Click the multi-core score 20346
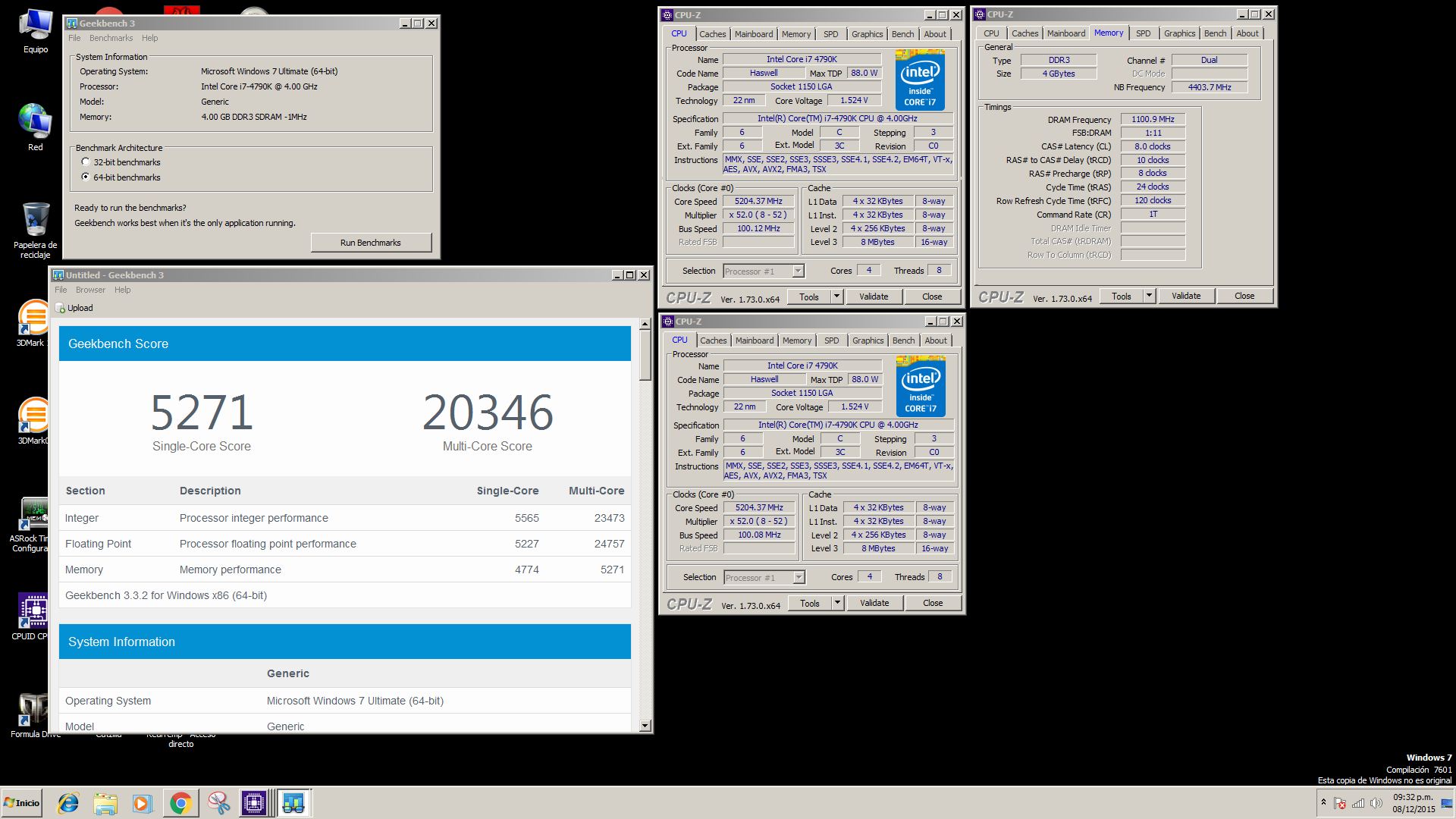 pos(488,413)
